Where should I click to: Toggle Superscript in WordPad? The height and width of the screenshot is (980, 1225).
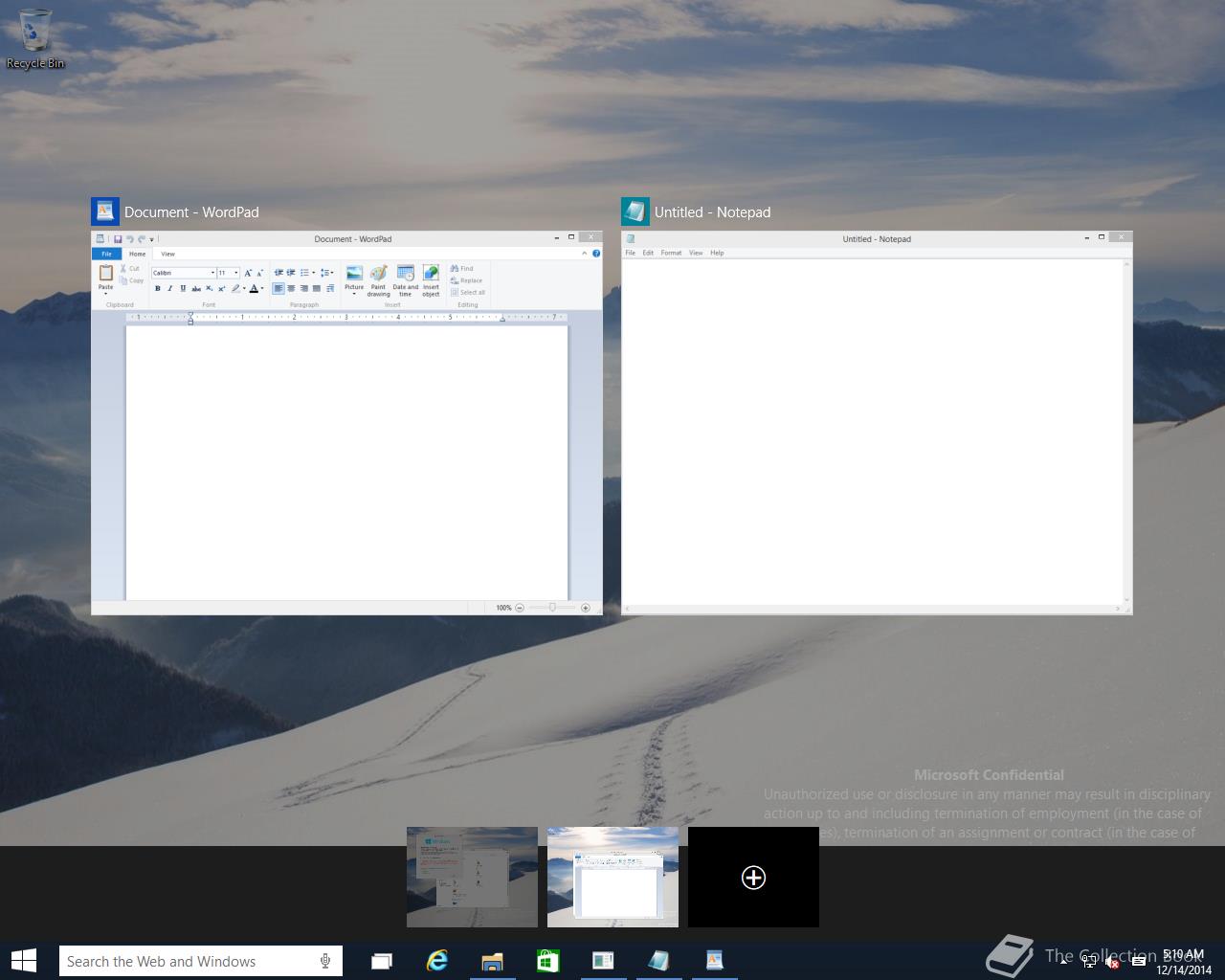221,288
